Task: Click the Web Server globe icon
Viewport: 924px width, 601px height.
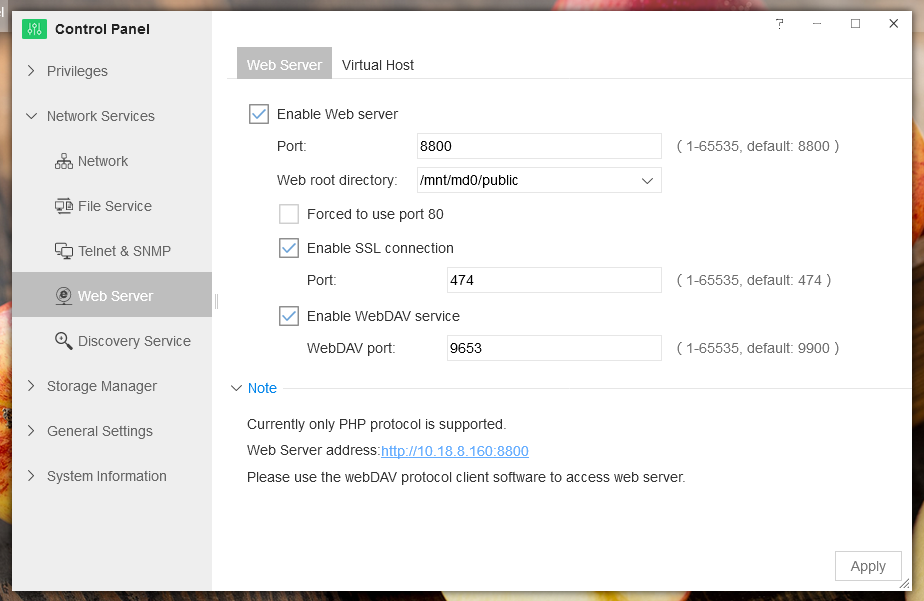Action: point(64,296)
